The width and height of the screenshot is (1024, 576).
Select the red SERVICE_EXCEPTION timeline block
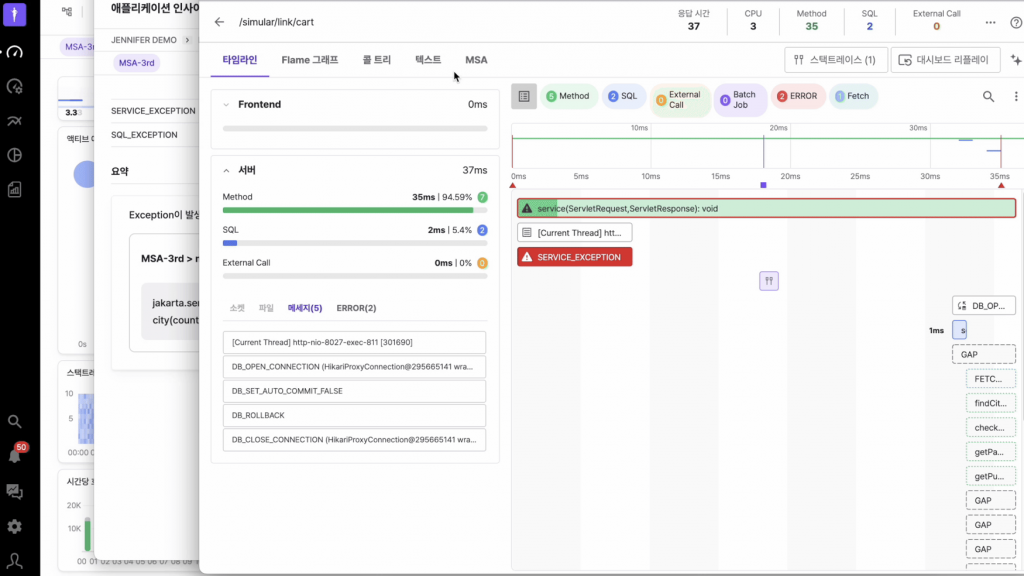tap(575, 257)
